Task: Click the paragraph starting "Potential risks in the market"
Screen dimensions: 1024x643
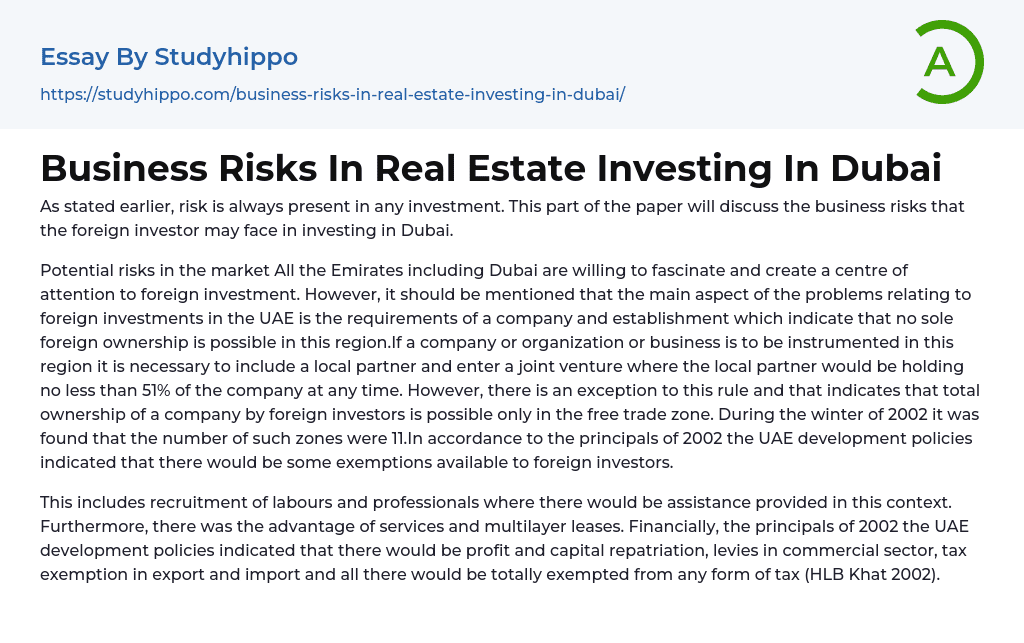Action: pyautogui.click(x=510, y=365)
